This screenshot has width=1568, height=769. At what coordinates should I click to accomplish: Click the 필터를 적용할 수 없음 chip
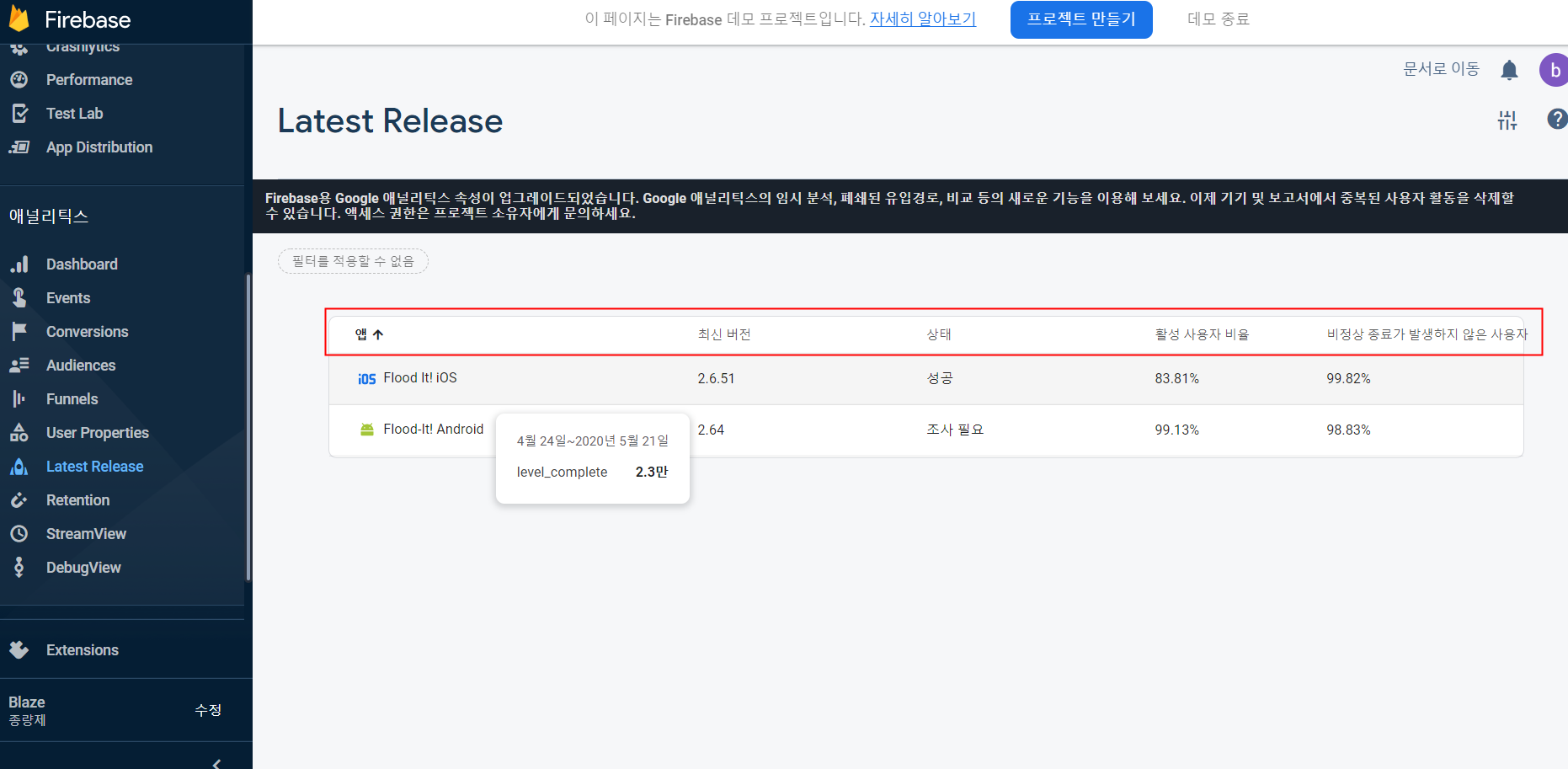[x=353, y=261]
